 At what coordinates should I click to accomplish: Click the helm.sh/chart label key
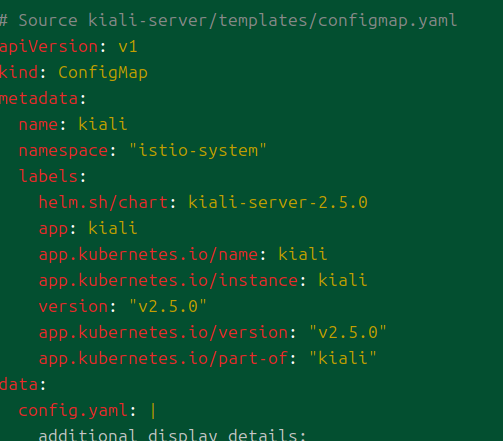pos(104,202)
